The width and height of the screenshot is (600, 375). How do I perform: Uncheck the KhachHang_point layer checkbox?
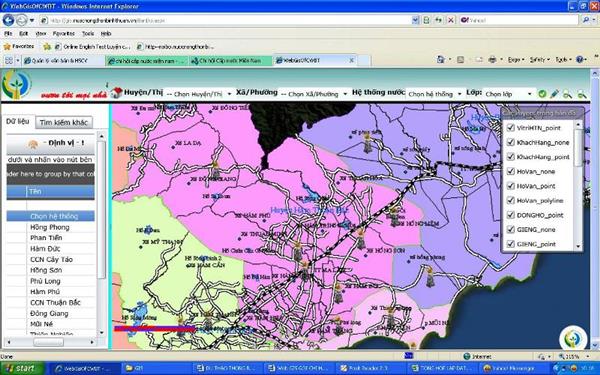[510, 157]
